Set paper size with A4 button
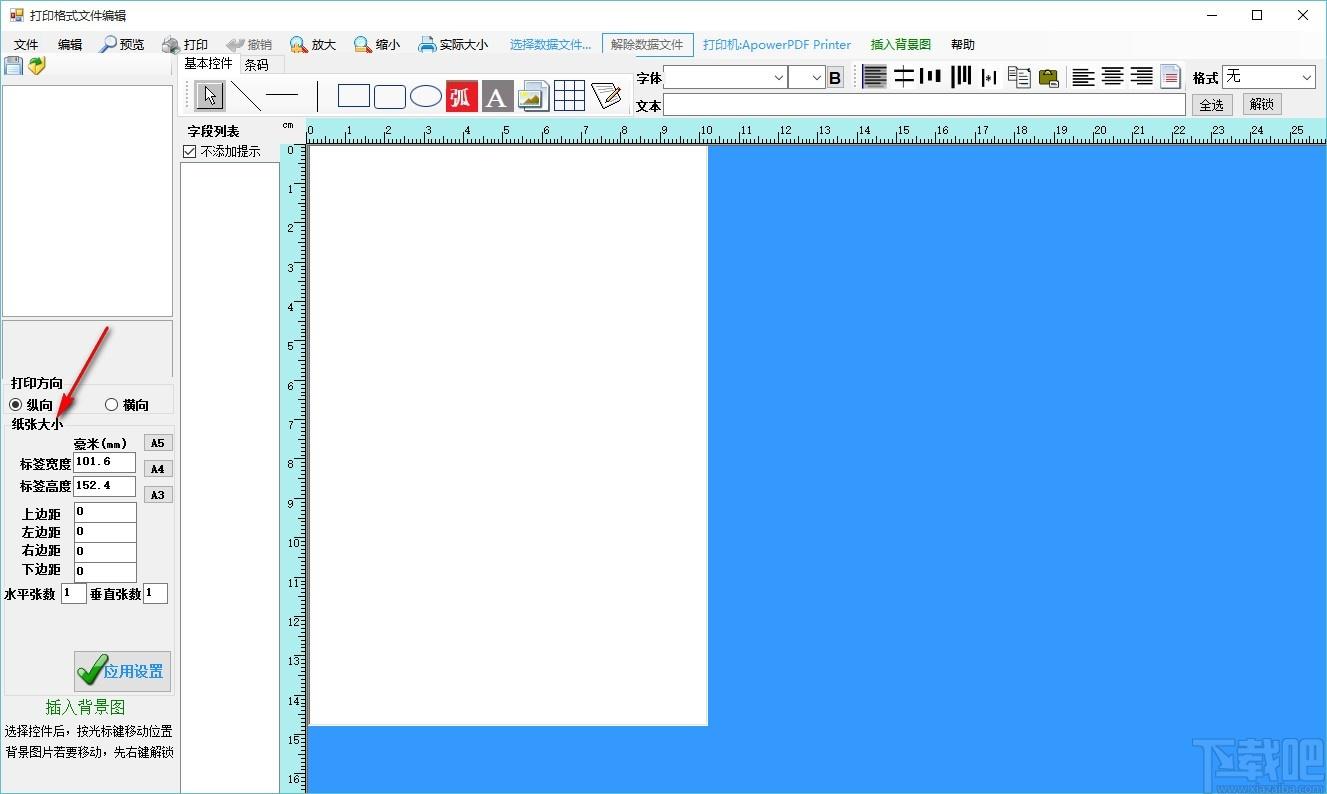Viewport: 1327px width, 794px height. pyautogui.click(x=158, y=469)
